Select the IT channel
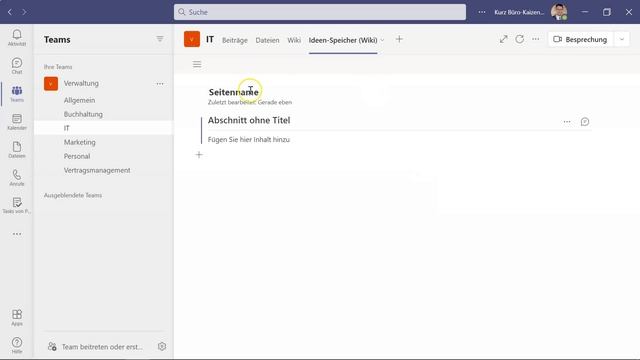Viewport: 640px width, 360px height. click(104, 128)
